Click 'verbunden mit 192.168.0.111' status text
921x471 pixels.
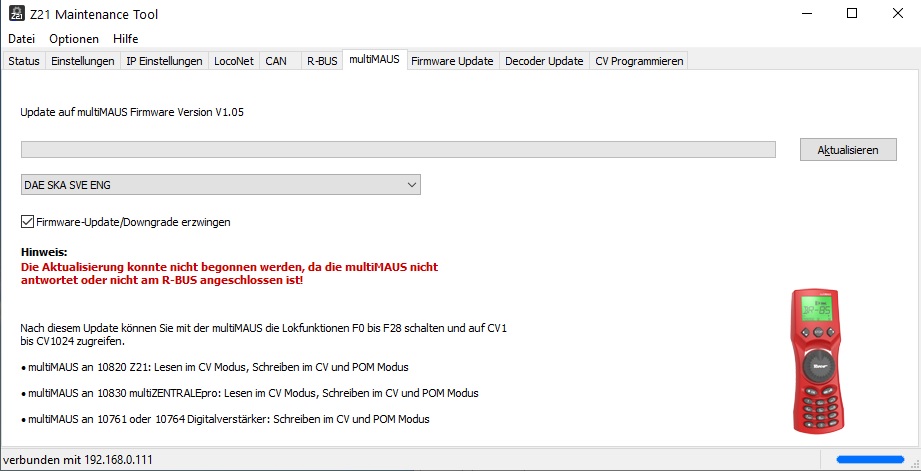click(78, 460)
